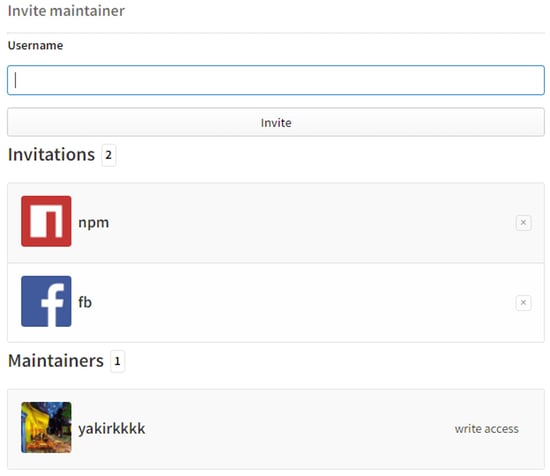Remove the npm invitation with the x
The image size is (550, 476).
pyautogui.click(x=523, y=222)
